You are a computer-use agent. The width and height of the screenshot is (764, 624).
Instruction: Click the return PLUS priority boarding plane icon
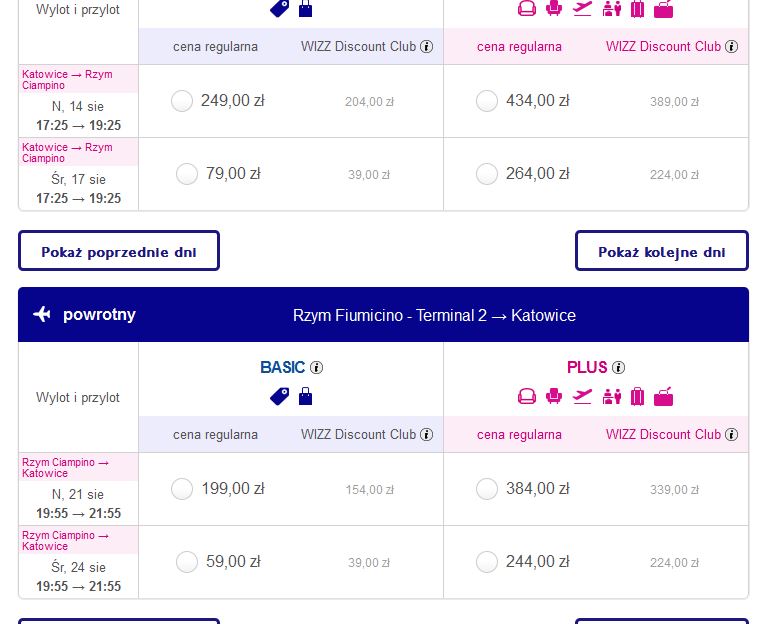(x=582, y=397)
